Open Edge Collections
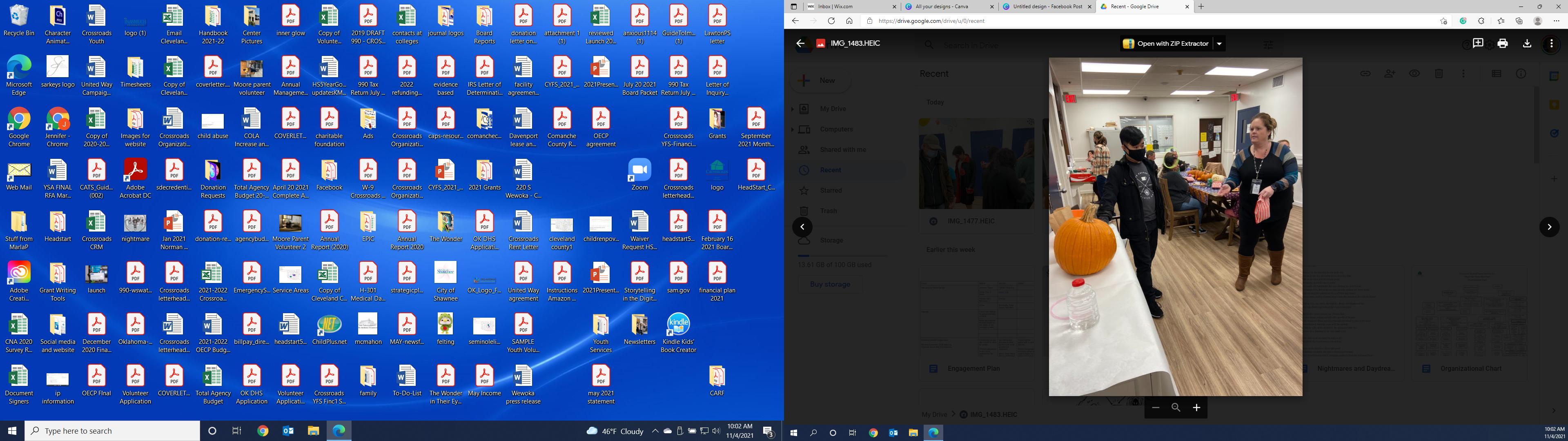Image resolution: width=1568 pixels, height=441 pixels. click(x=1519, y=21)
